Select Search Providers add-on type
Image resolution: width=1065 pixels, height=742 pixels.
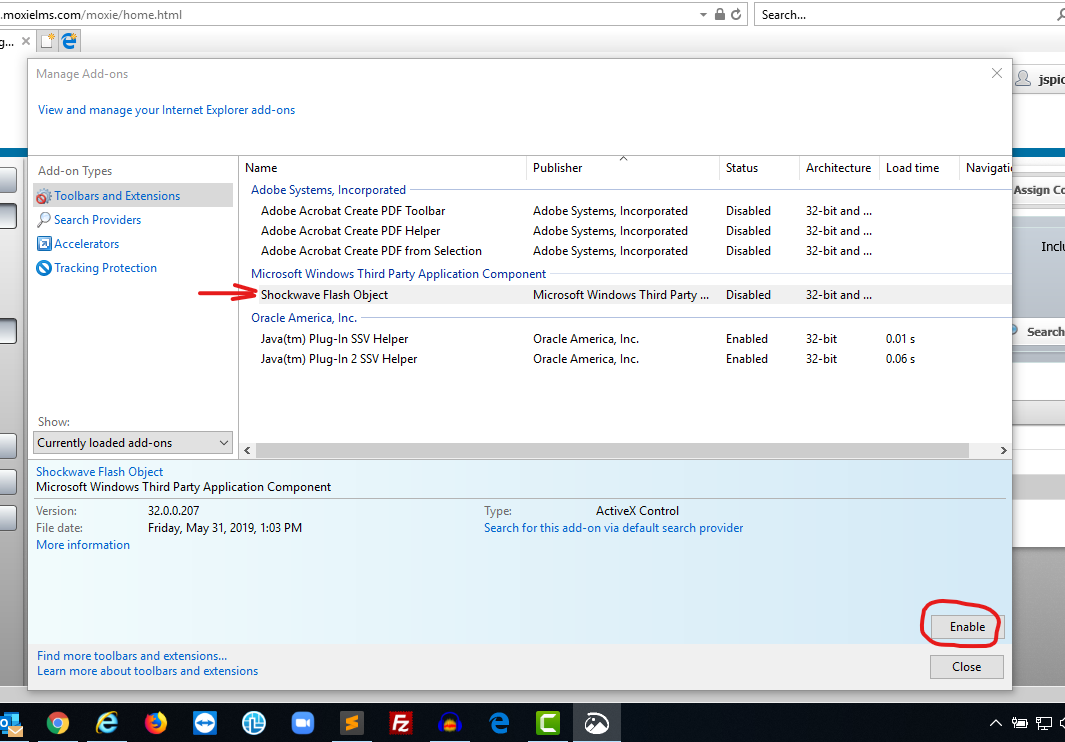[x=97, y=219]
